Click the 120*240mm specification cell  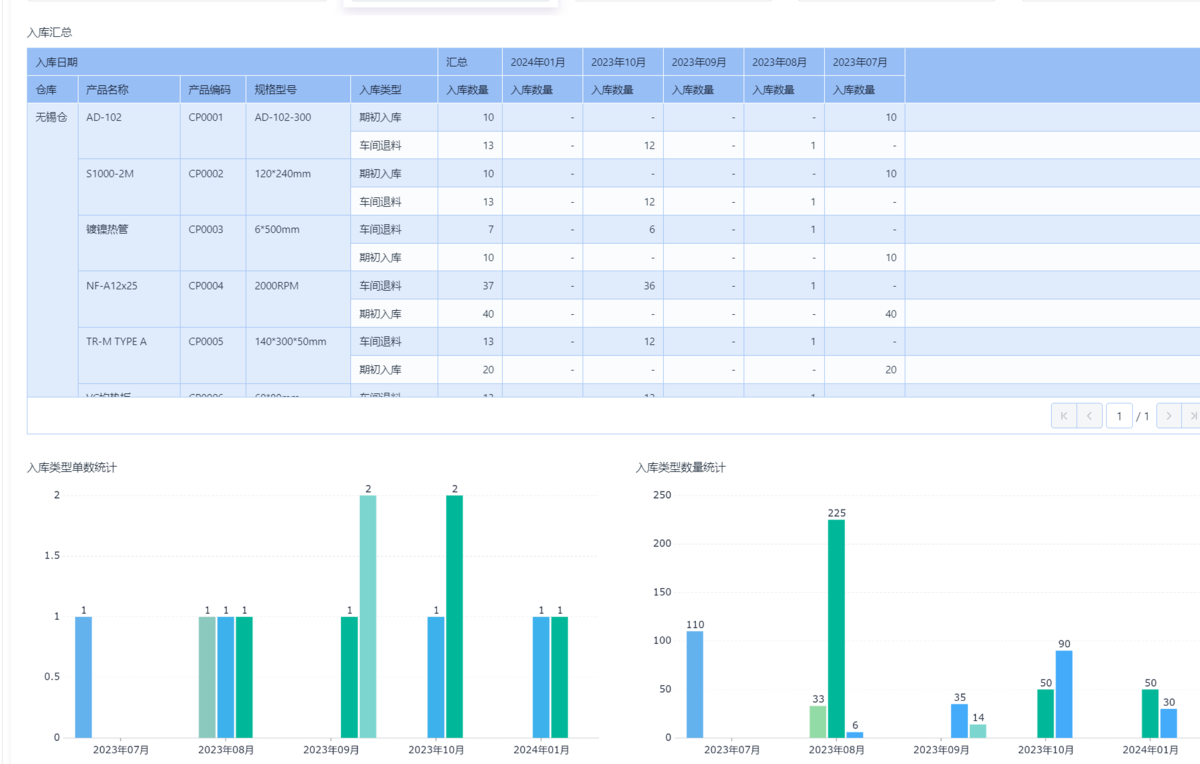pyautogui.click(x=299, y=187)
